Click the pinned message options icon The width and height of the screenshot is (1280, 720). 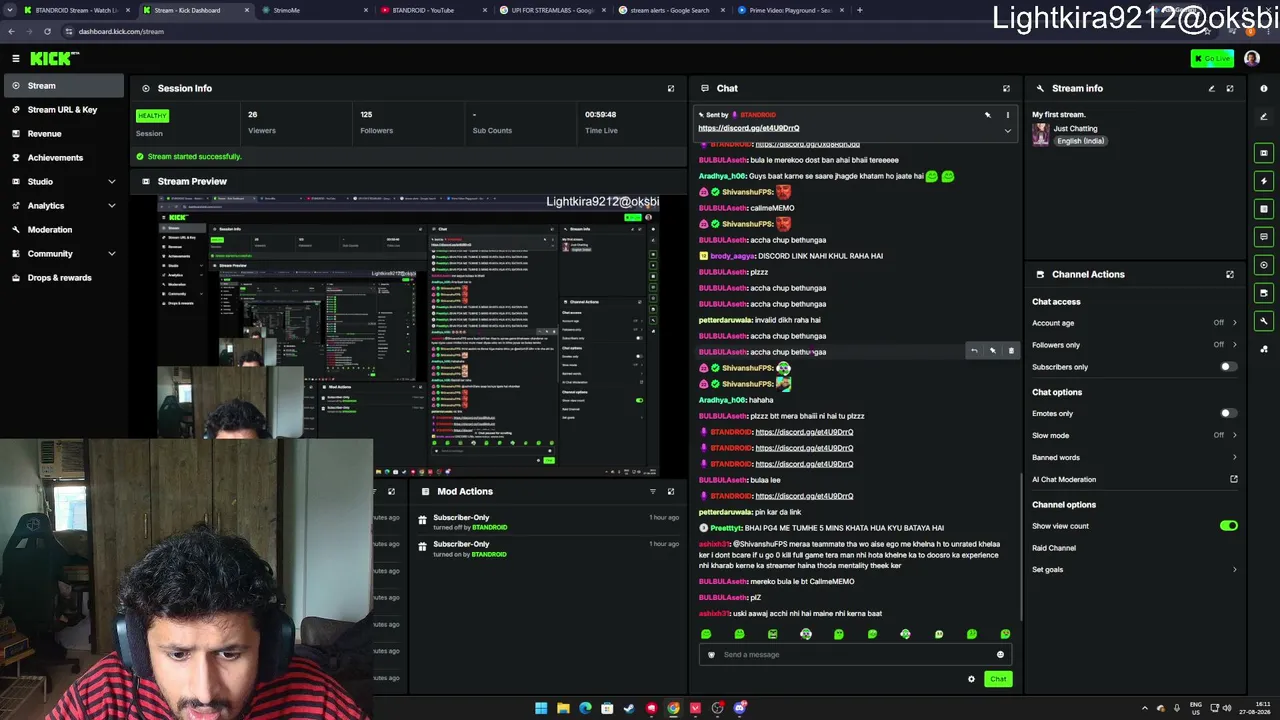pos(1007,115)
